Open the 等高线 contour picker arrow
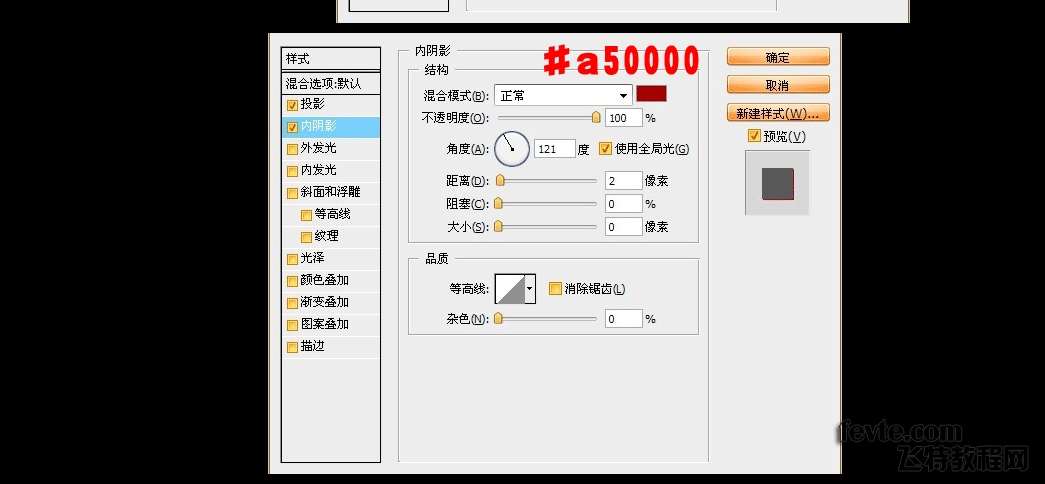The image size is (1045, 484). pos(530,289)
